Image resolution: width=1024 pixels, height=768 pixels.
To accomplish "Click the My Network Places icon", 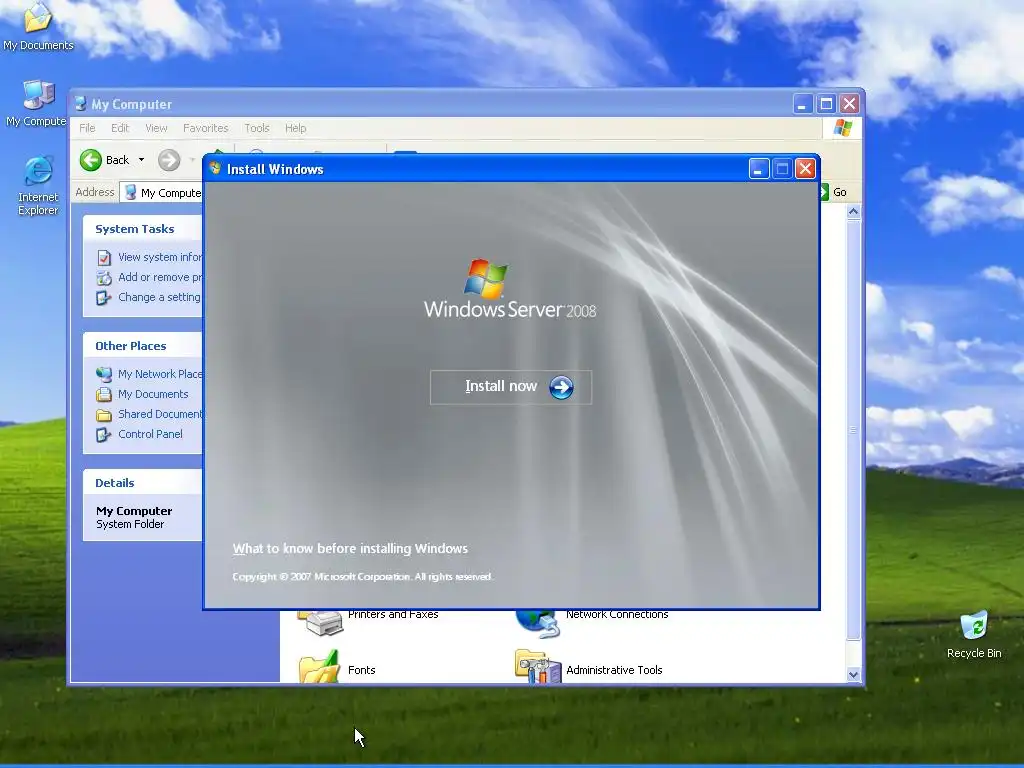I will pos(104,374).
